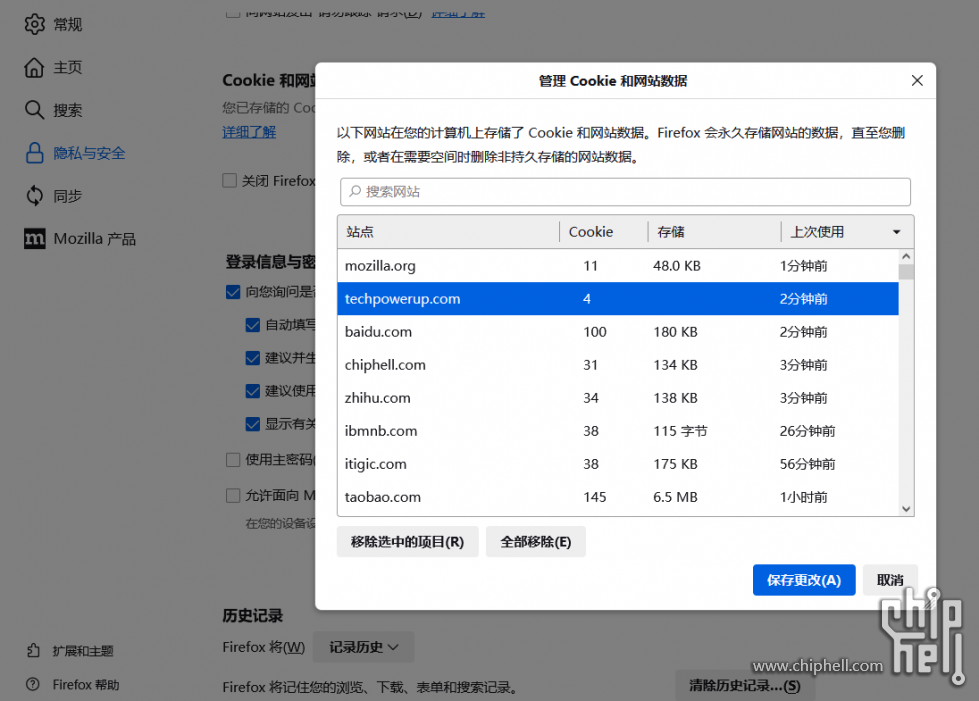Toggle the 关闭 Firefox checkbox
This screenshot has height=701, width=979.
230,180
